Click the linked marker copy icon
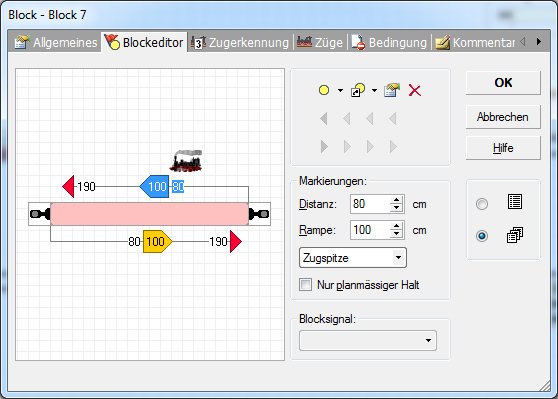This screenshot has width=558, height=399. pyautogui.click(x=358, y=90)
